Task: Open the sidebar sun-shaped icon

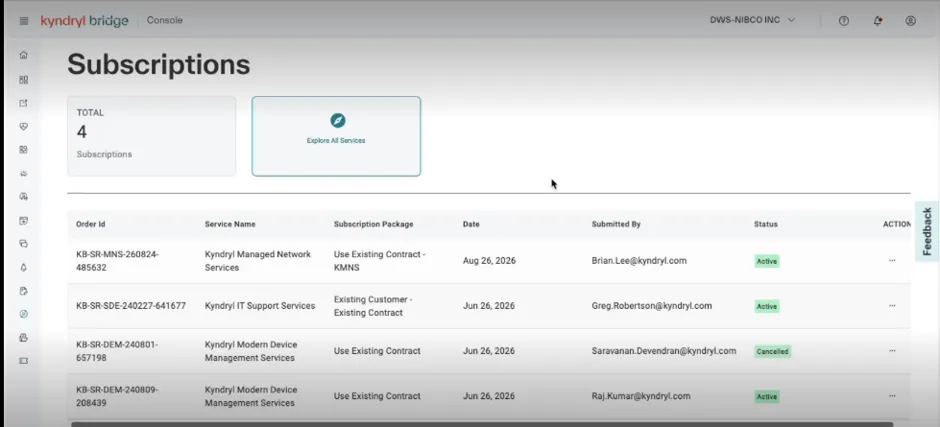Action: (23, 173)
